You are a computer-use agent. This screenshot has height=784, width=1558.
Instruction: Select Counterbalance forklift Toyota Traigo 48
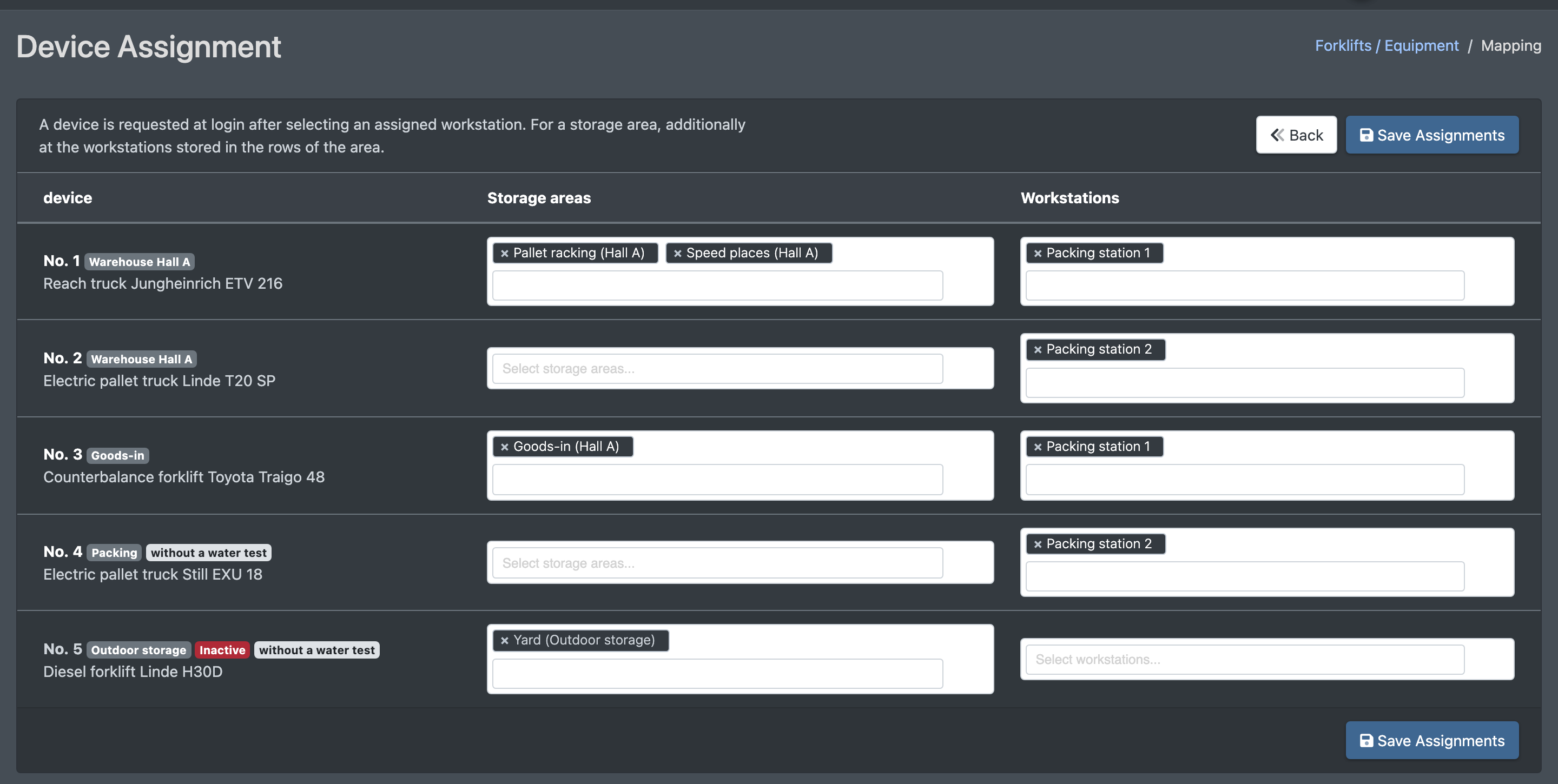(x=184, y=477)
